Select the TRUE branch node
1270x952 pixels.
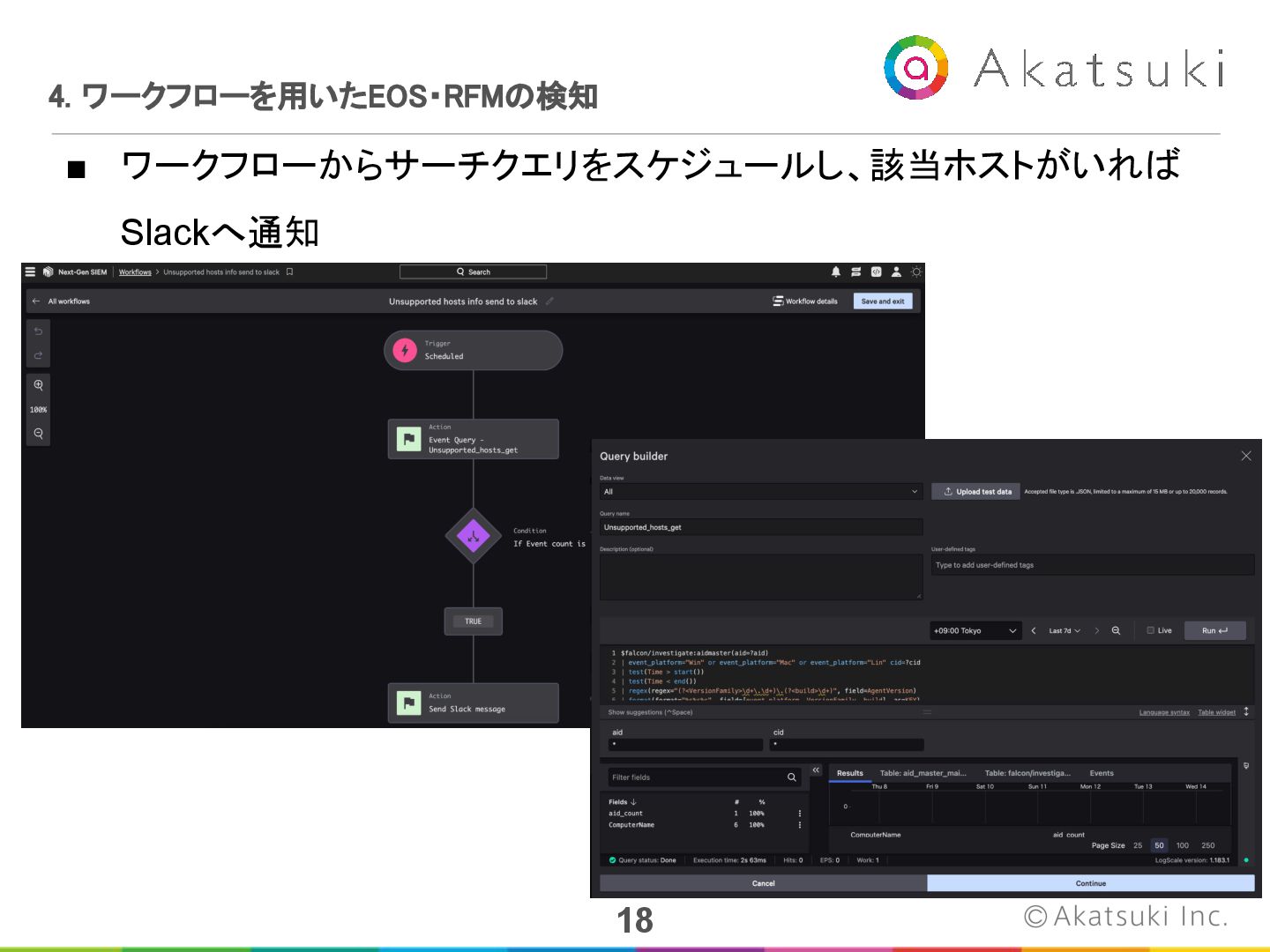click(474, 621)
